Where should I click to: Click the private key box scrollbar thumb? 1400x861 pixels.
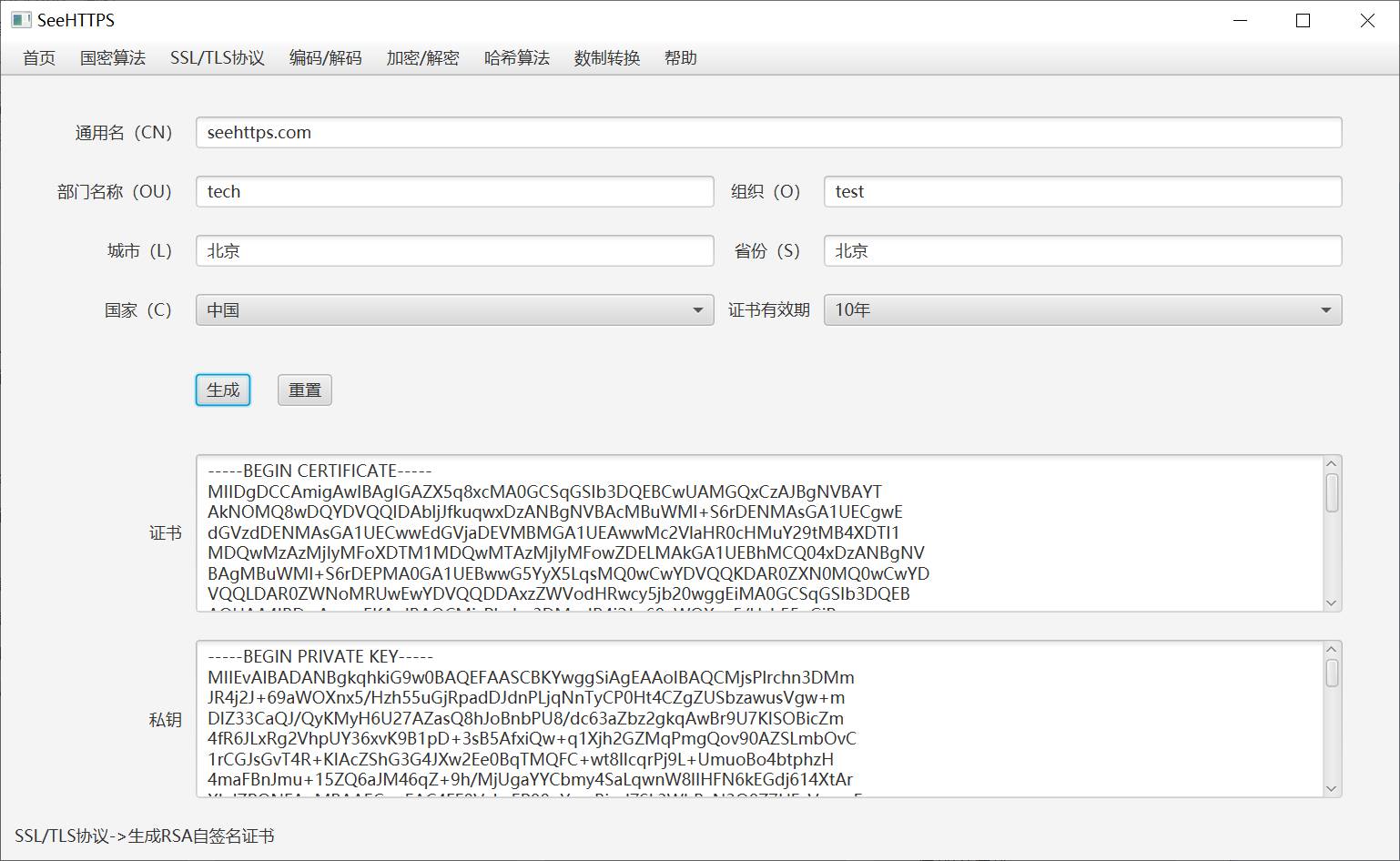1332,674
